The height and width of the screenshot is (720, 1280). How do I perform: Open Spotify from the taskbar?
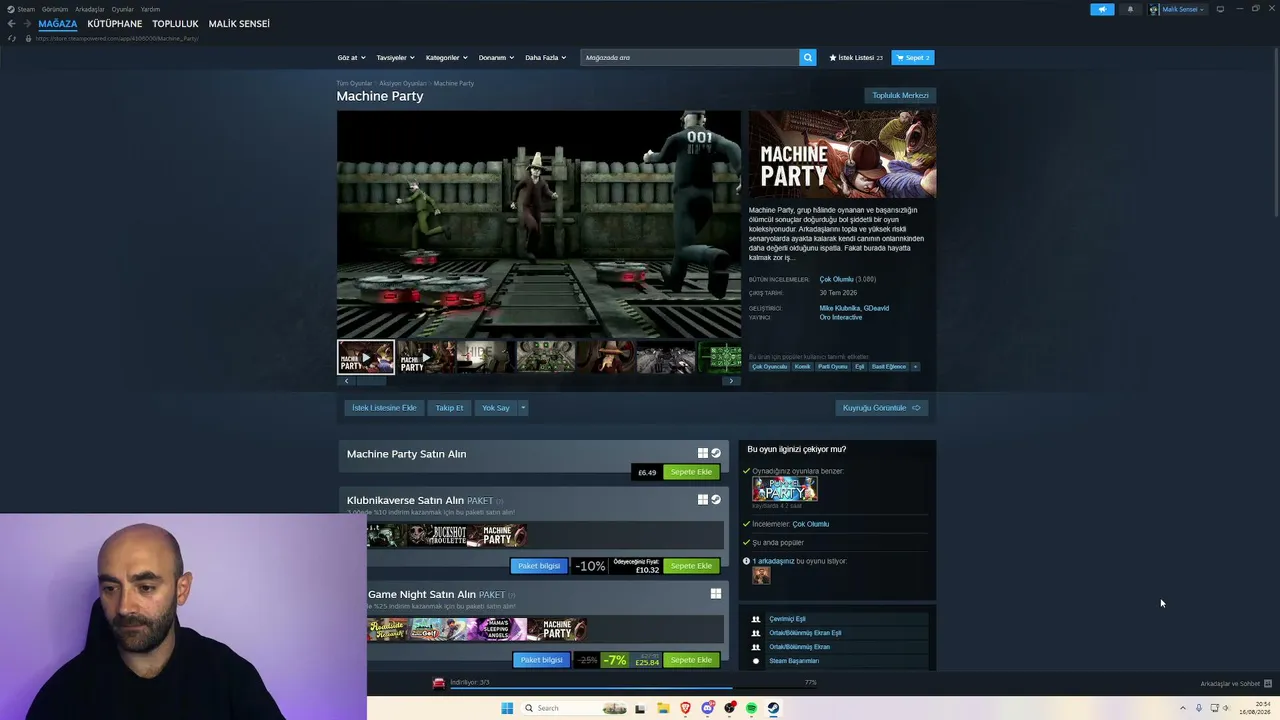pos(751,708)
